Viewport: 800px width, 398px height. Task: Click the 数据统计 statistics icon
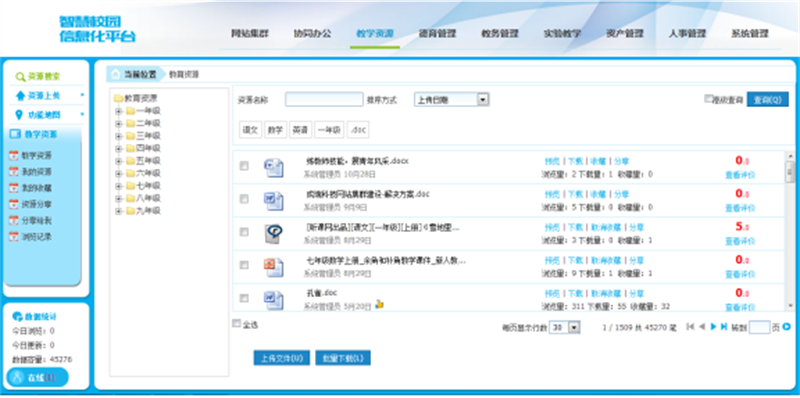(16, 316)
